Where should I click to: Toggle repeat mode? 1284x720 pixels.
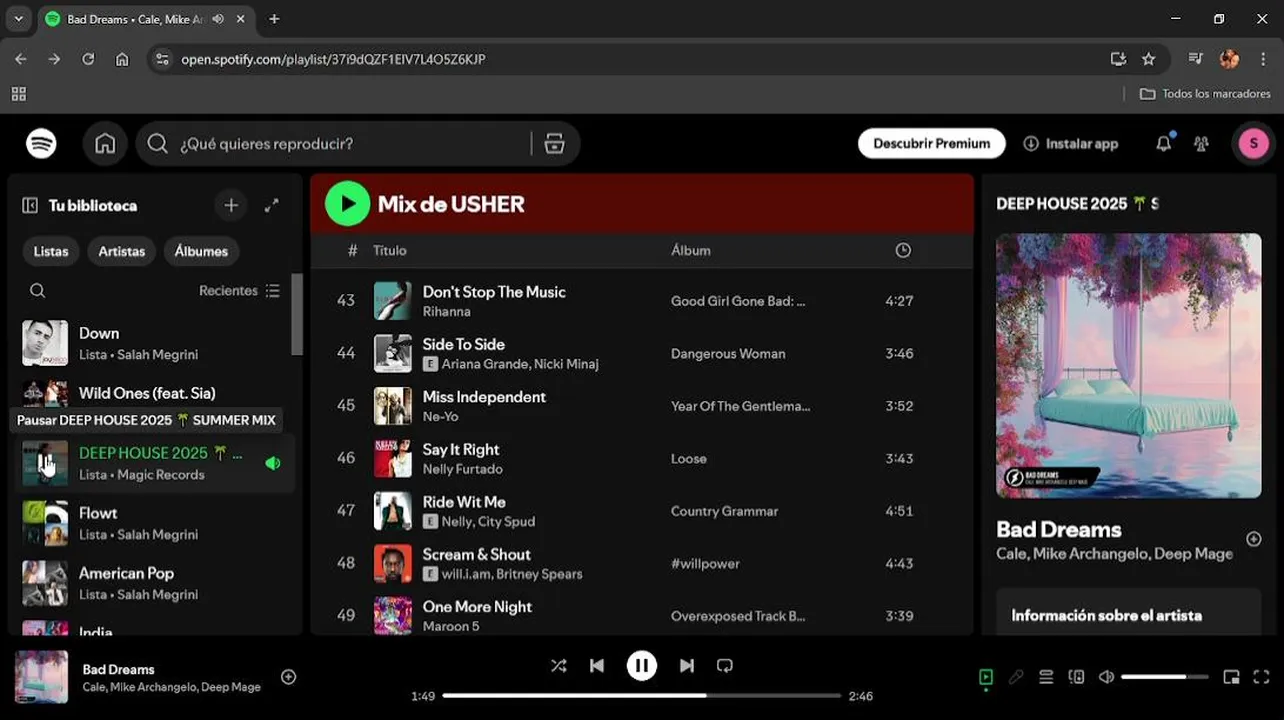725,666
